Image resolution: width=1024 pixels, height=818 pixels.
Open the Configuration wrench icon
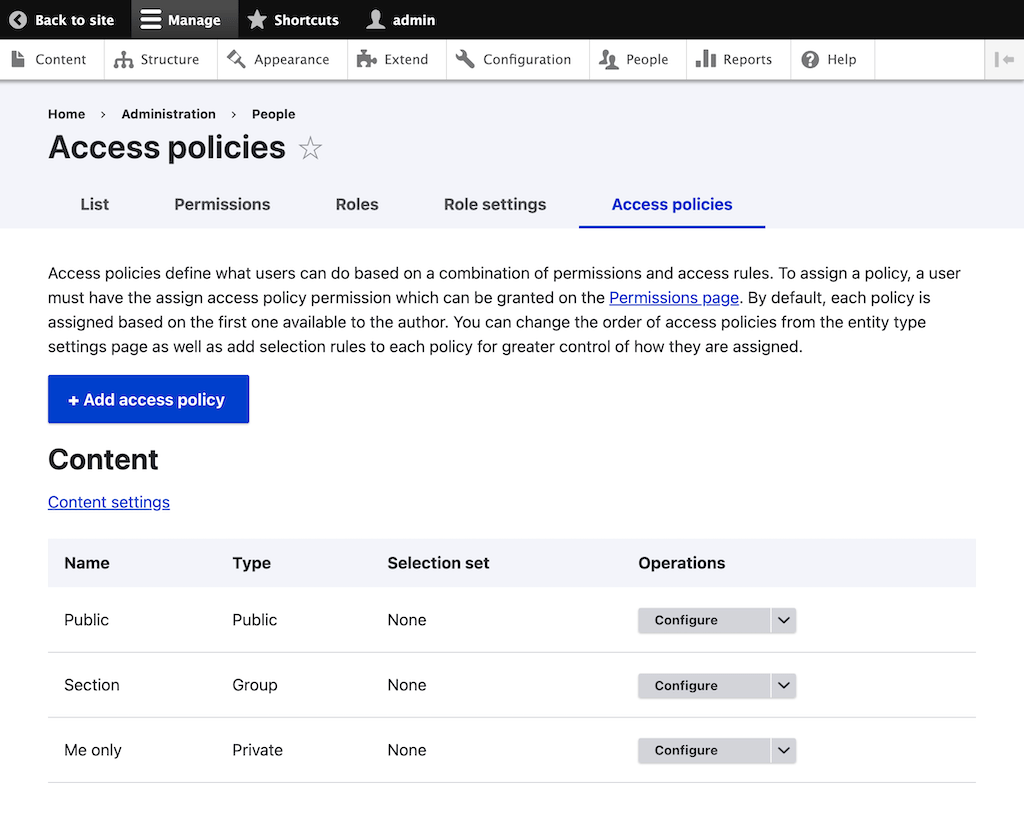coord(465,60)
